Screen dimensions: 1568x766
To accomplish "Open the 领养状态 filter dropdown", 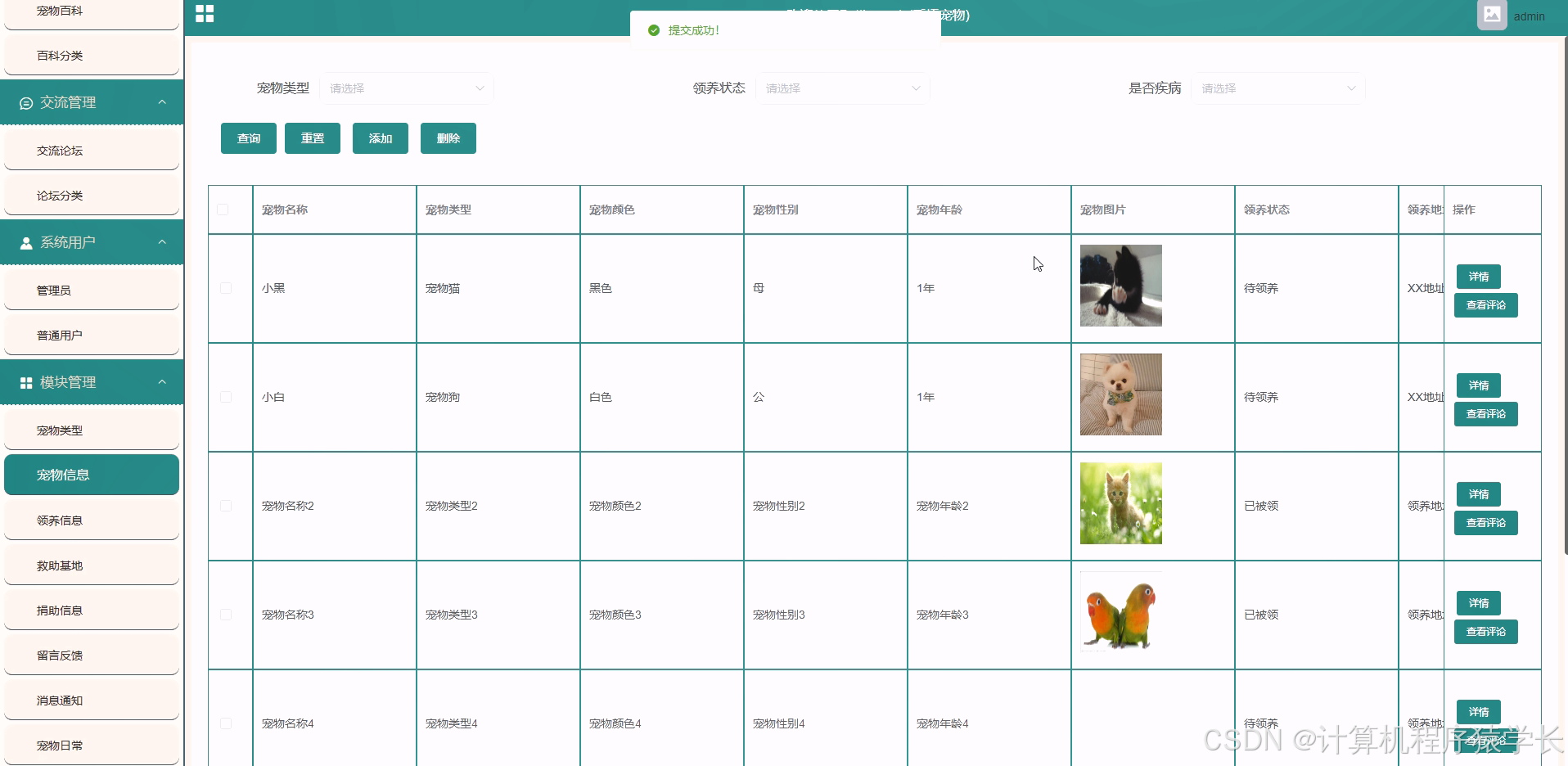I will [843, 88].
